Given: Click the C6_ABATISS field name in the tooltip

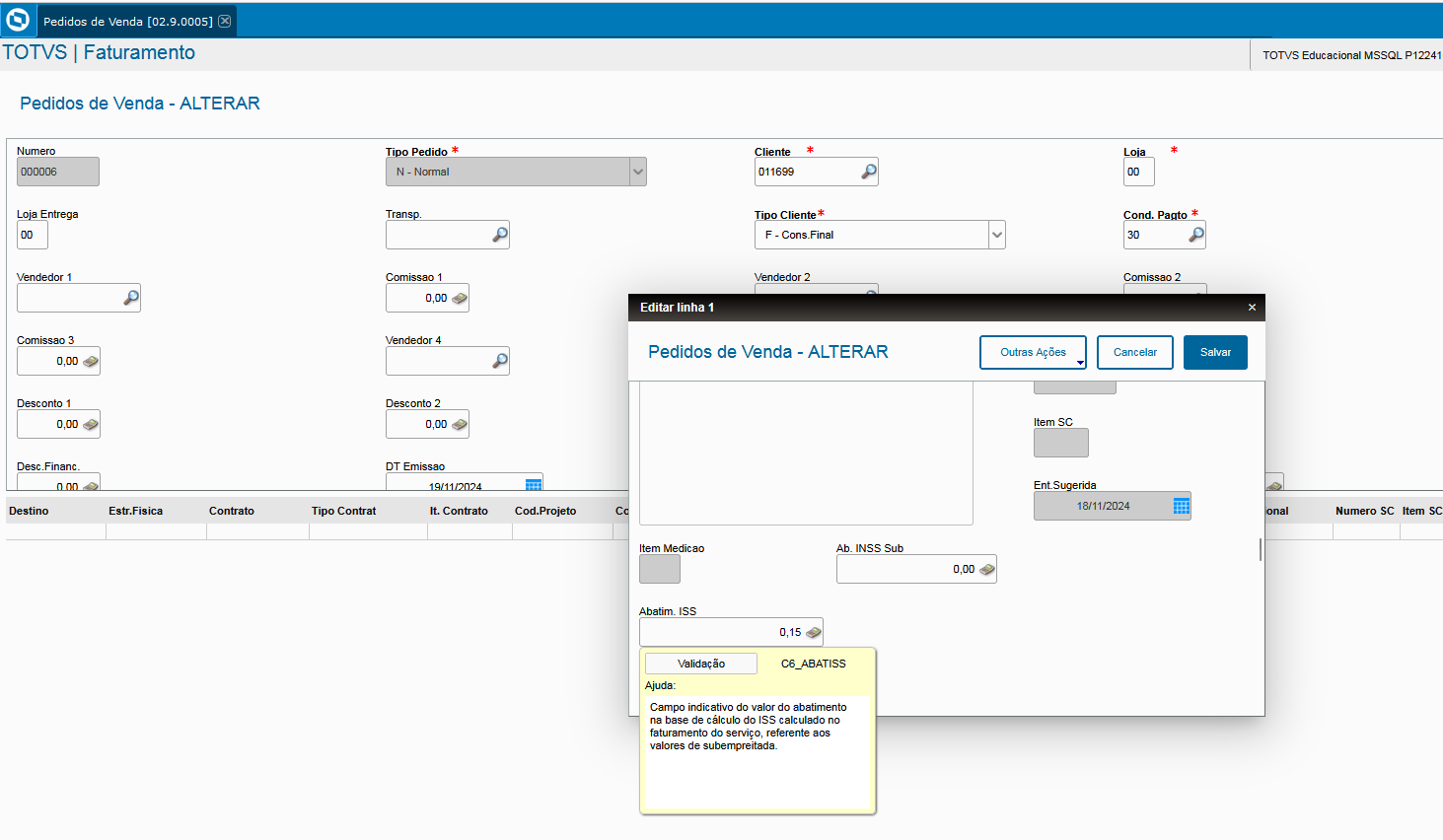Looking at the screenshot, I should pyautogui.click(x=814, y=664).
